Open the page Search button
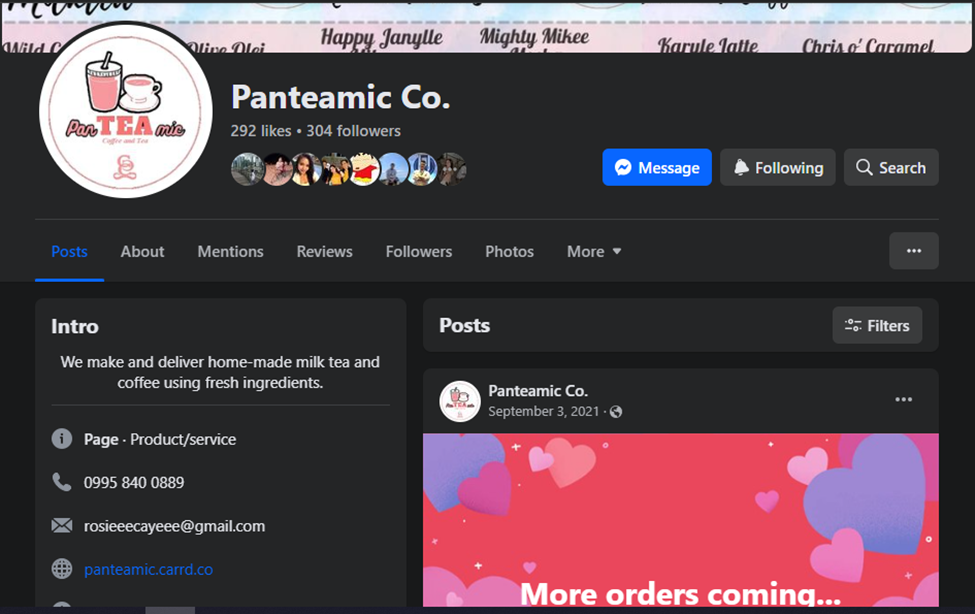 (x=891, y=167)
